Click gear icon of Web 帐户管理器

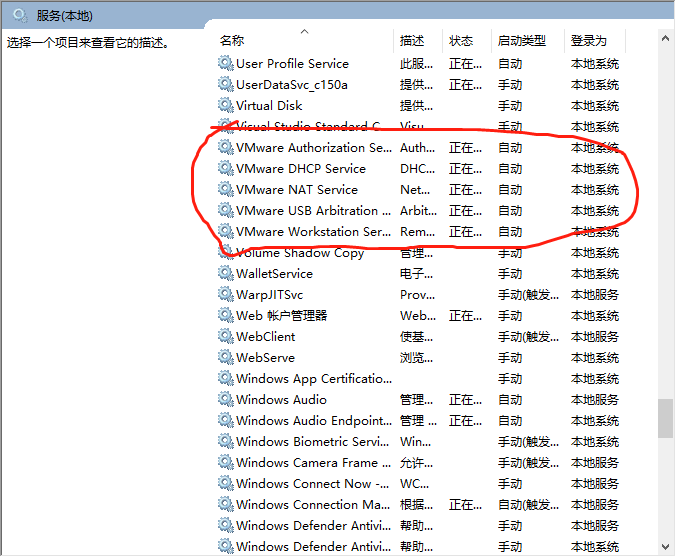tap(225, 316)
